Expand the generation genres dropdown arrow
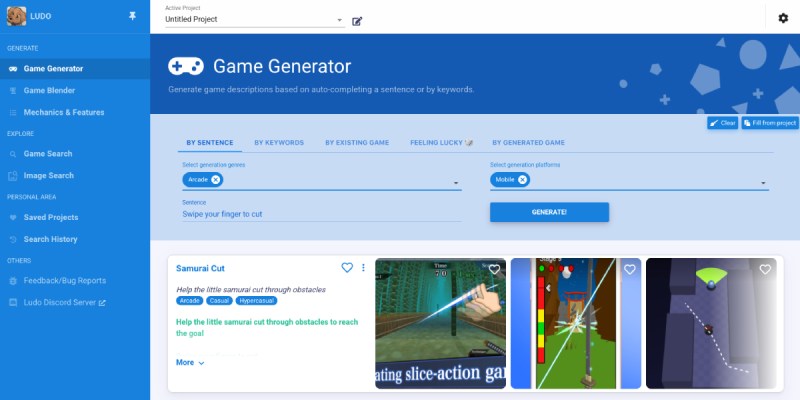 (456, 183)
